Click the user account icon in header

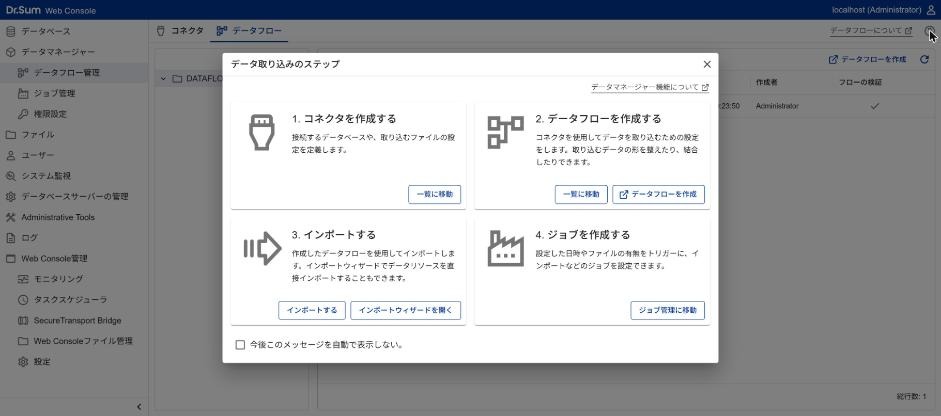931,10
